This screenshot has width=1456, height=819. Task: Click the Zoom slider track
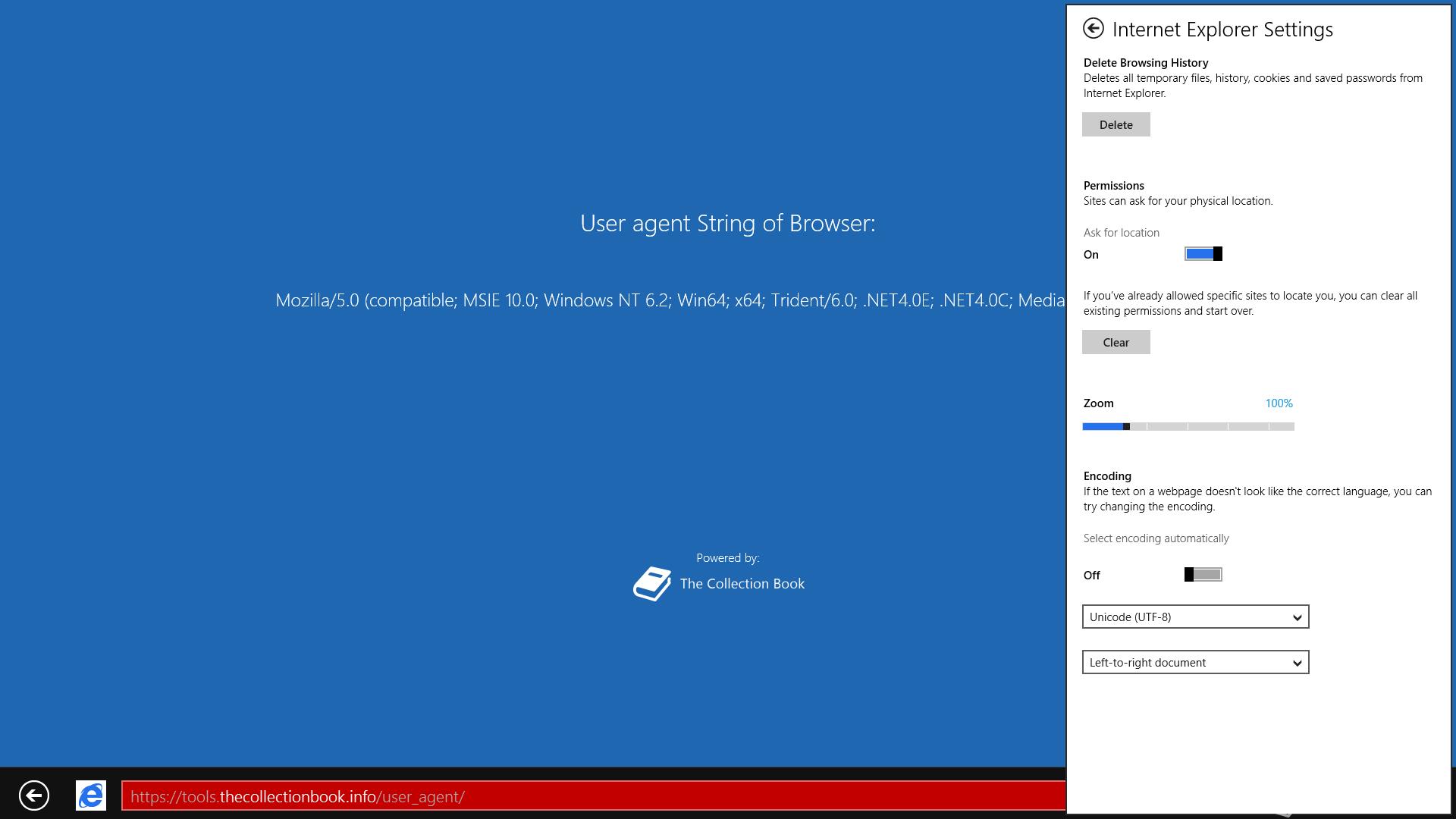point(1188,426)
